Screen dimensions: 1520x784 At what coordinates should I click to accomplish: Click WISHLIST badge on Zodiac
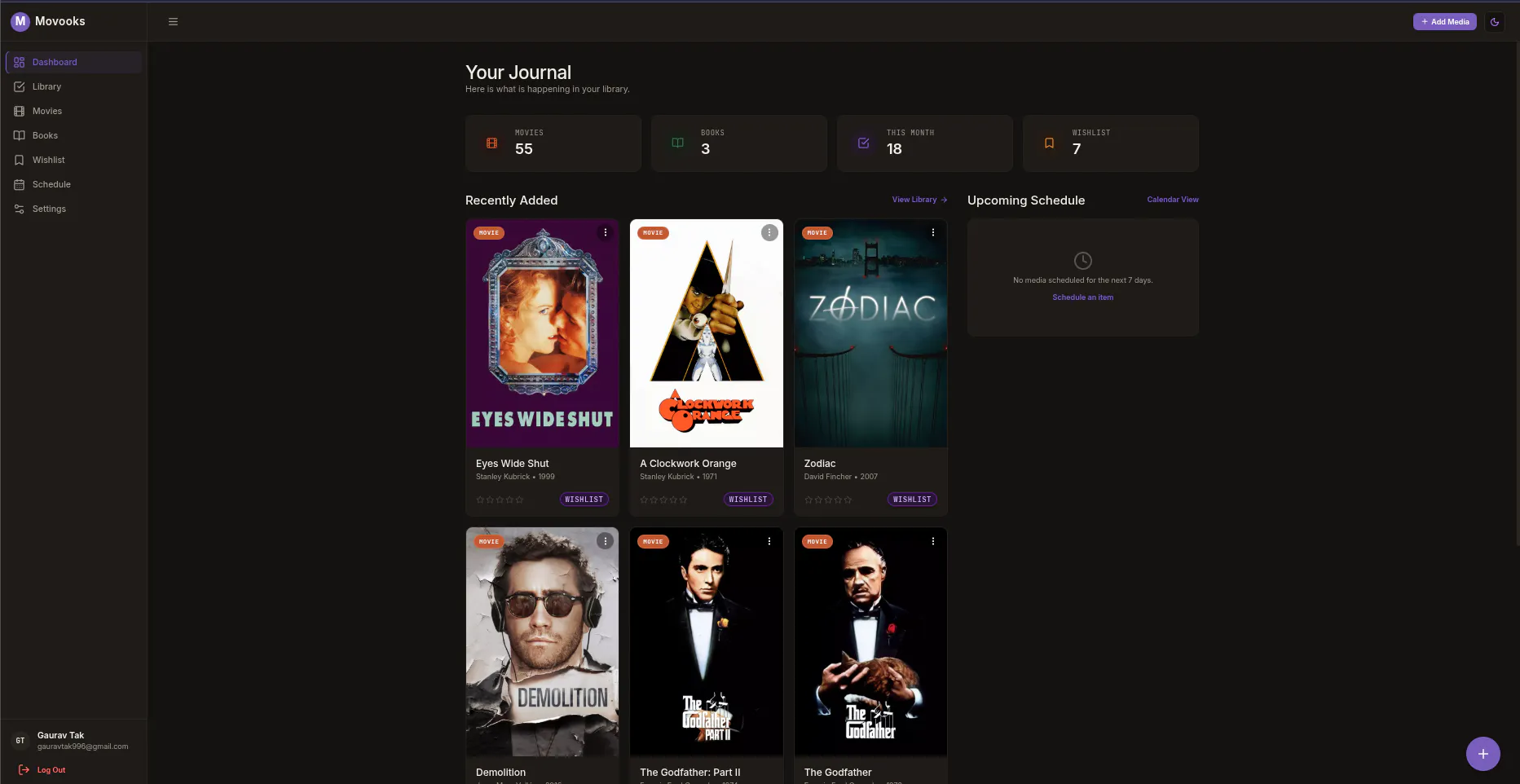(x=912, y=500)
